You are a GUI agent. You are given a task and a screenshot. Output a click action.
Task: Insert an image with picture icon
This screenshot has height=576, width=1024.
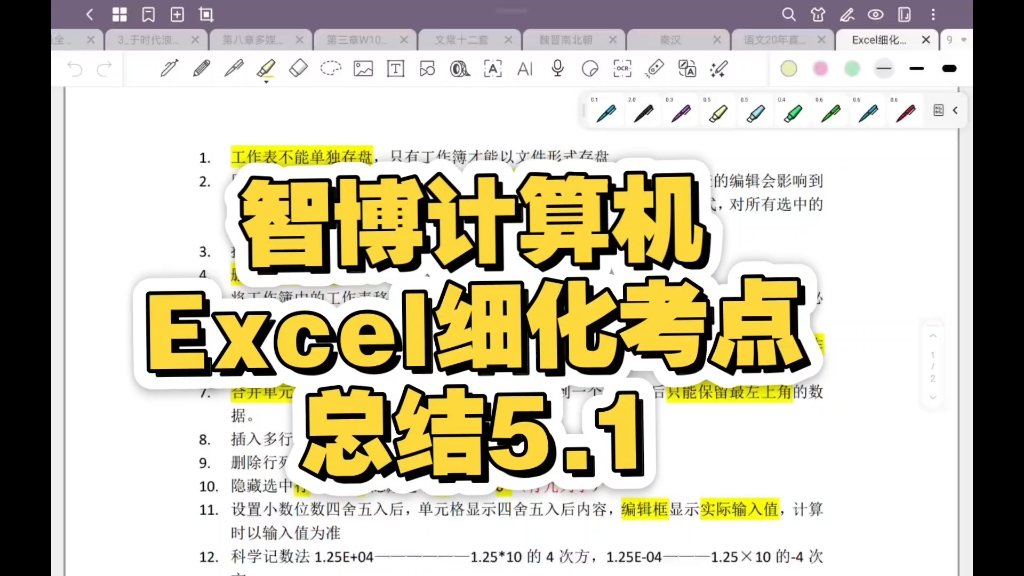363,69
